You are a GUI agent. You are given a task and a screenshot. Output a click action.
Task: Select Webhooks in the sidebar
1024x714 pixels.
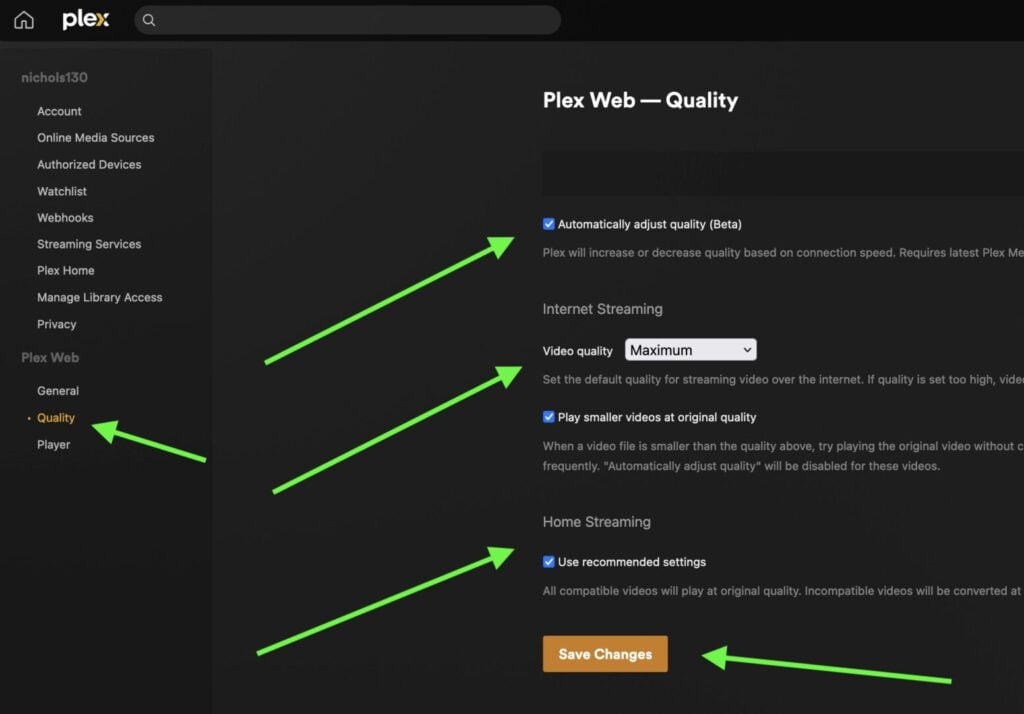(x=65, y=218)
